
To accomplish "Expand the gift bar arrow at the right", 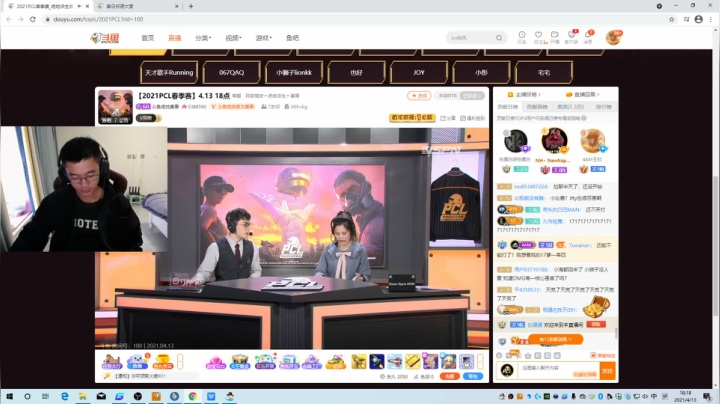I will pos(480,362).
